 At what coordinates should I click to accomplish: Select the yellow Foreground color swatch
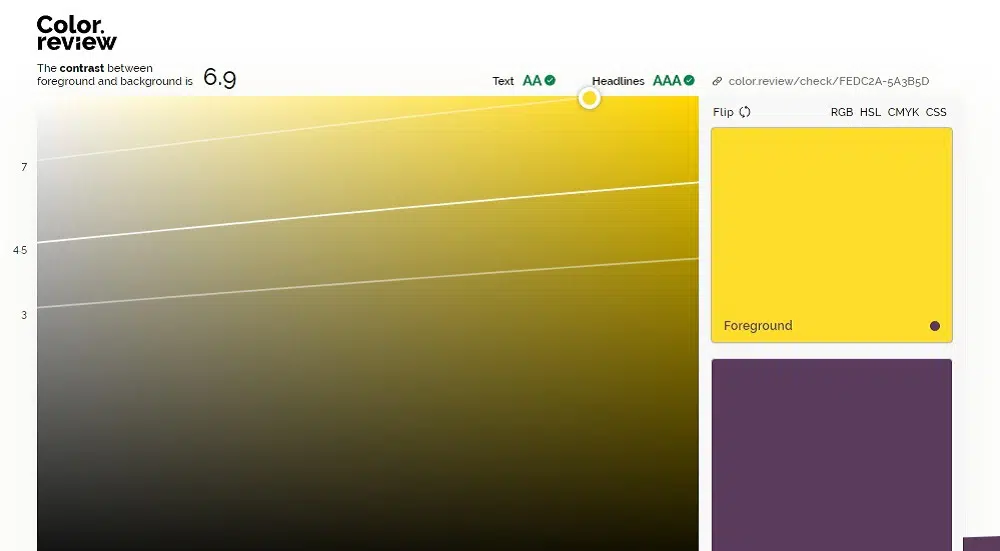tap(831, 230)
